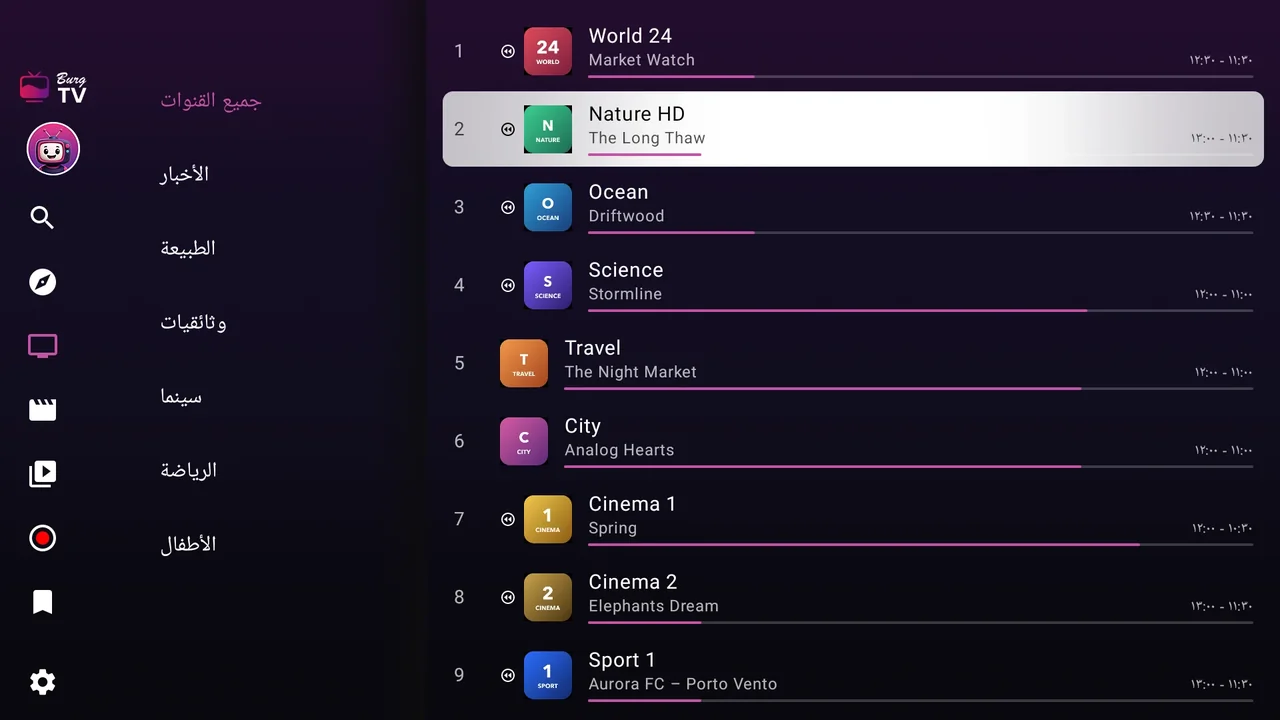Select the Cinema 2 channel name
This screenshot has width=1280, height=720.
tap(632, 582)
